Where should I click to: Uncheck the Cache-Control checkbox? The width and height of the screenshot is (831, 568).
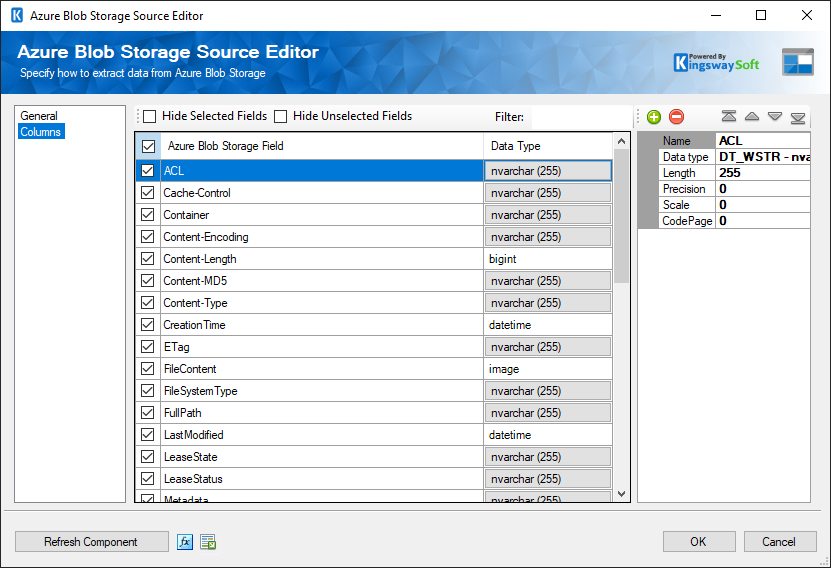tap(147, 193)
